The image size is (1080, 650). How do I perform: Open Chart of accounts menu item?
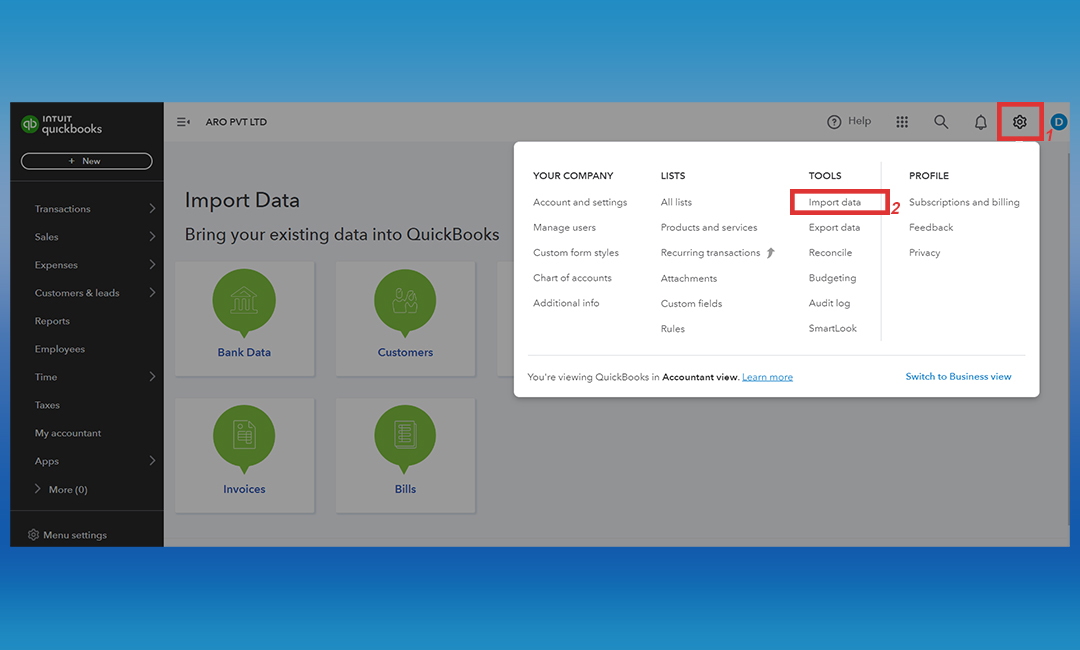(x=572, y=278)
